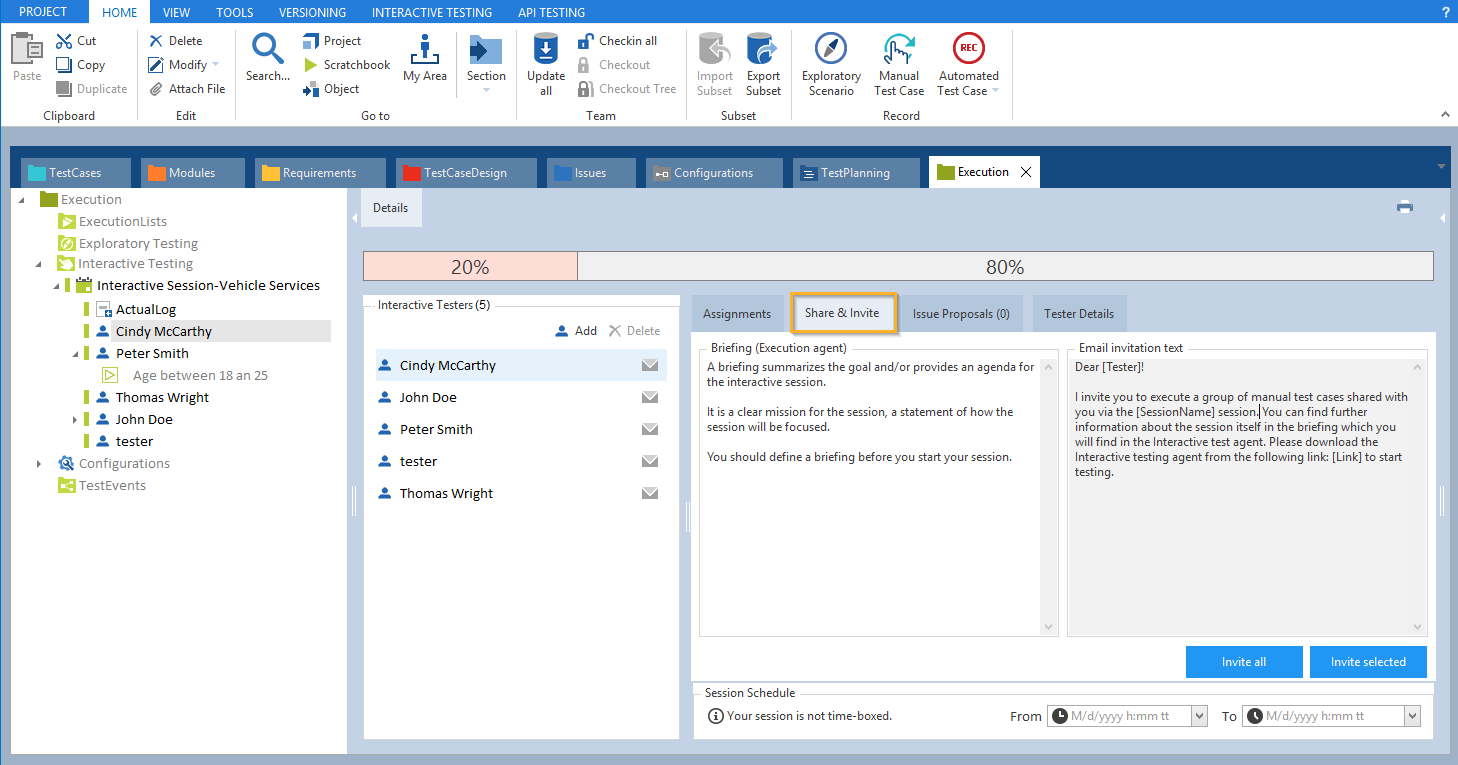Viewport: 1458px width, 765px height.
Task: Click the Invite all button
Action: click(1244, 662)
